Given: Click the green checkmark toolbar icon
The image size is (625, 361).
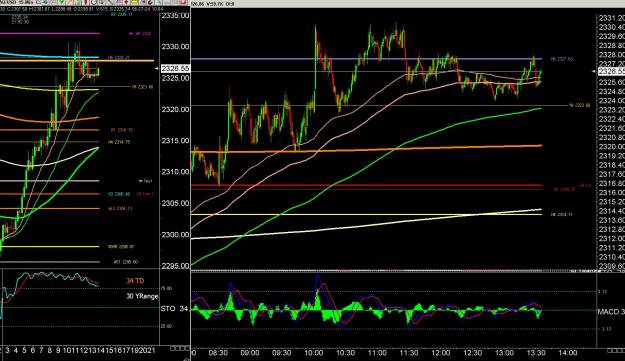Looking at the screenshot, I should click(x=62, y=2).
